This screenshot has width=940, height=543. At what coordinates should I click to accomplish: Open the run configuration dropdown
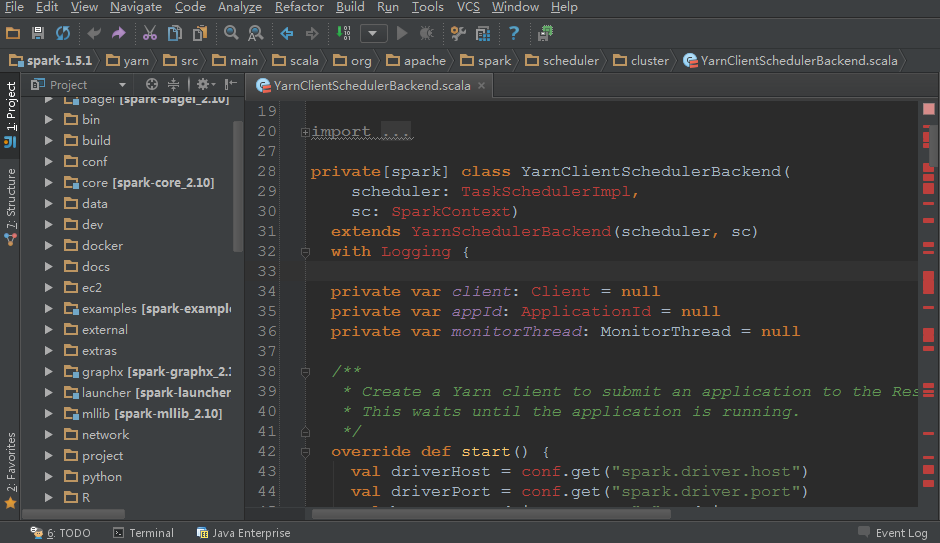click(373, 33)
